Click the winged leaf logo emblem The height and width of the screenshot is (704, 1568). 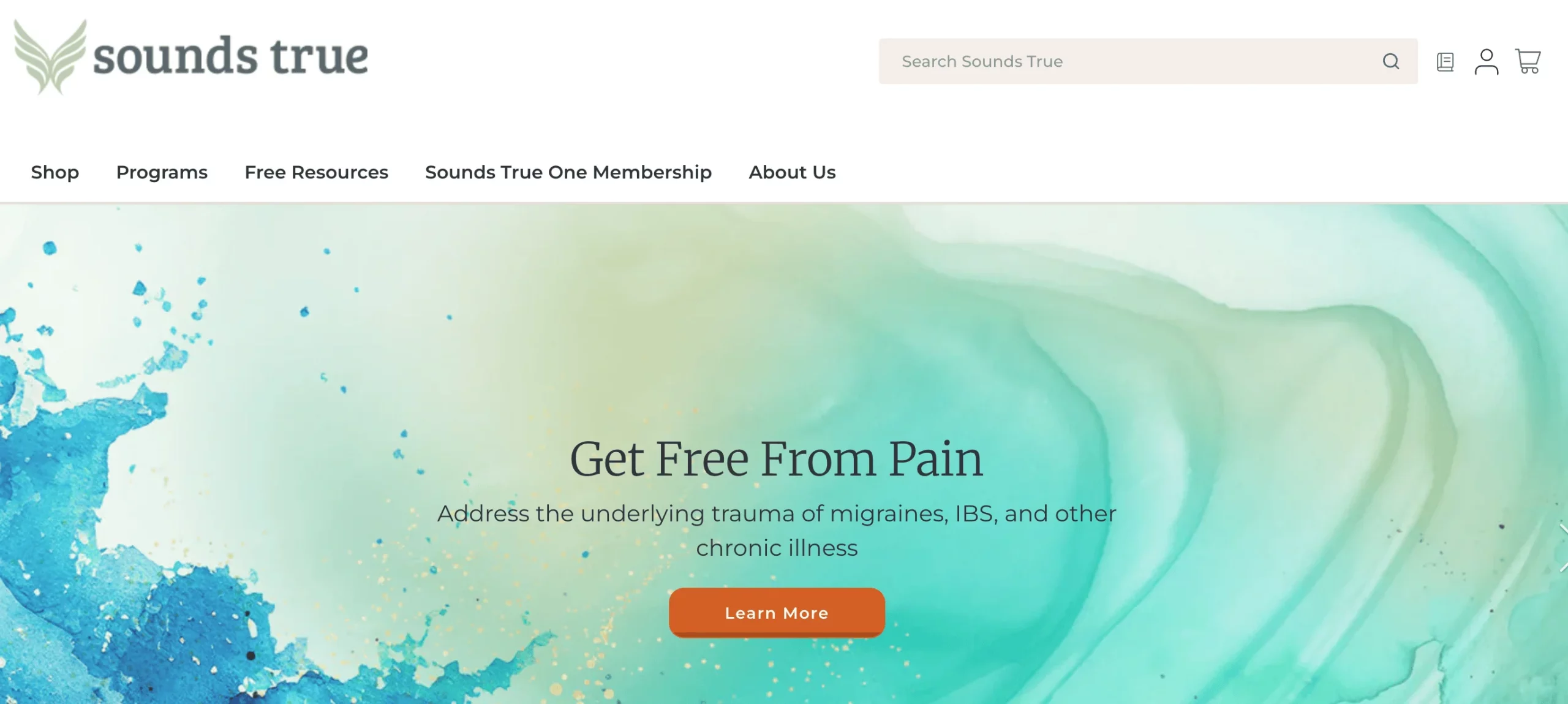pos(50,57)
